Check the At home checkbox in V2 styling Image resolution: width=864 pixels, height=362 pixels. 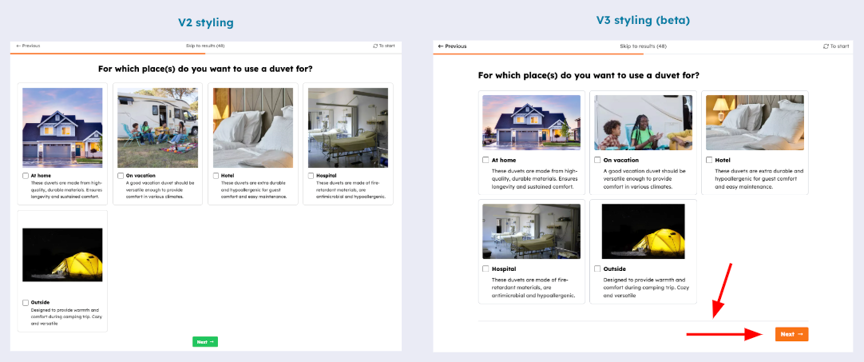click(x=25, y=176)
